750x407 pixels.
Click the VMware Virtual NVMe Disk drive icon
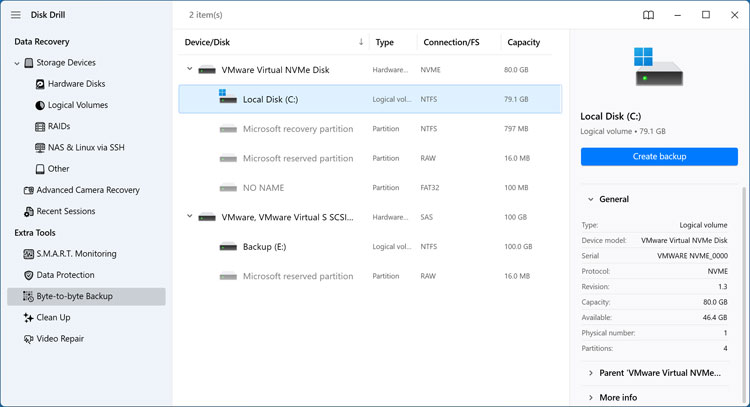click(207, 70)
